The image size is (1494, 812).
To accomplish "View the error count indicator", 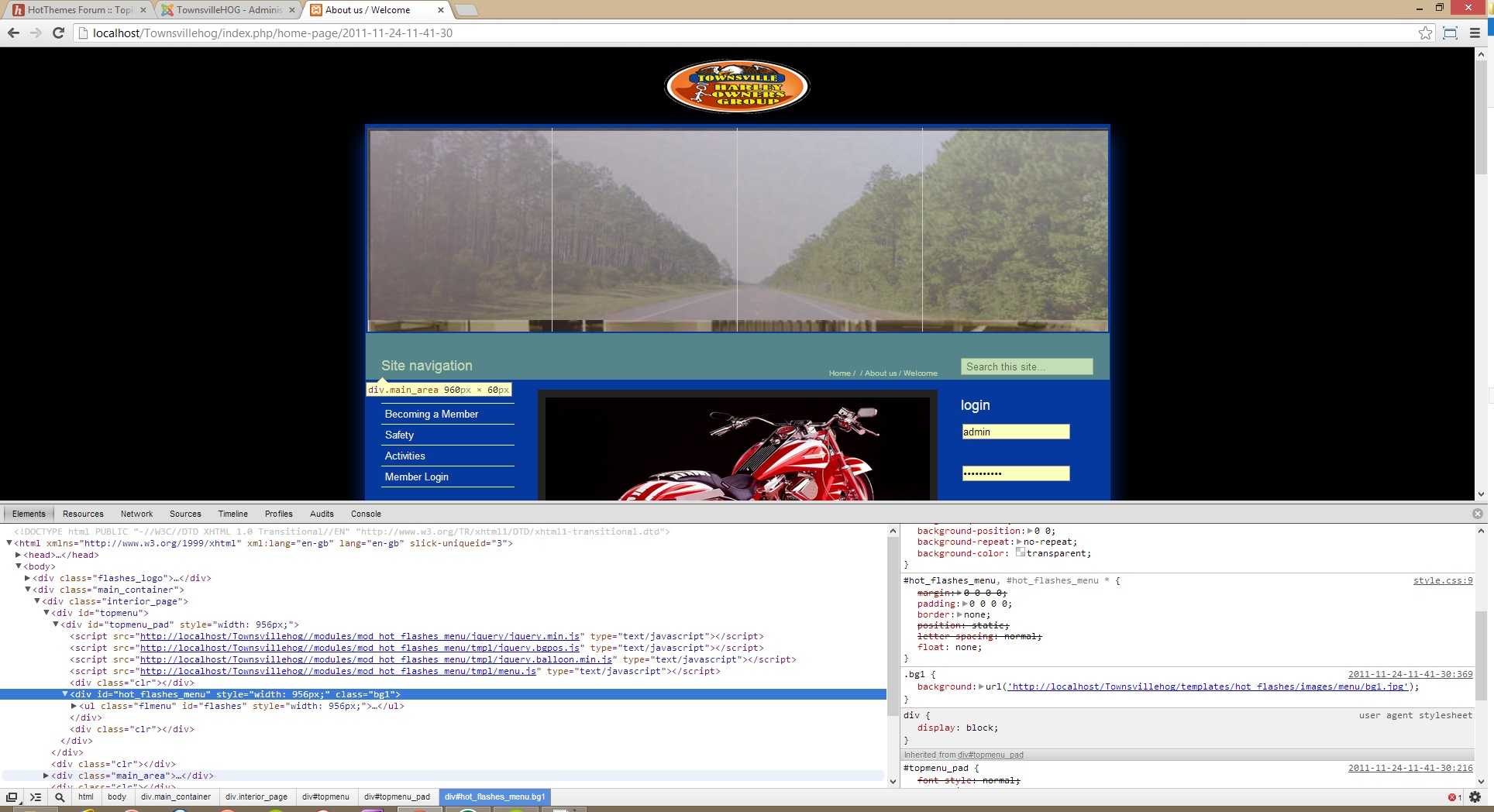I will coord(1454,797).
